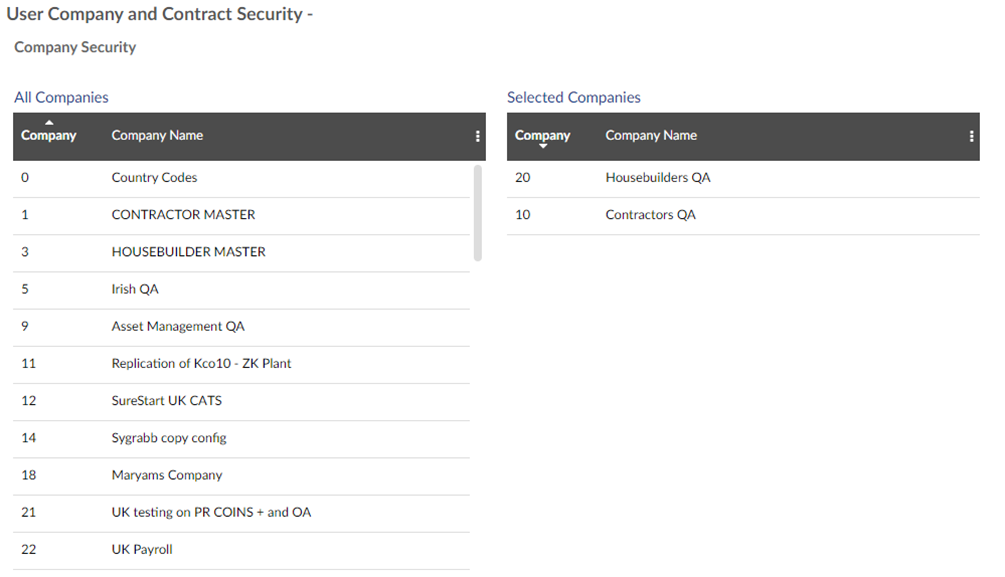Select UK testing on PR COINS row
Image resolution: width=1005 pixels, height=577 pixels.
[x=242, y=513]
